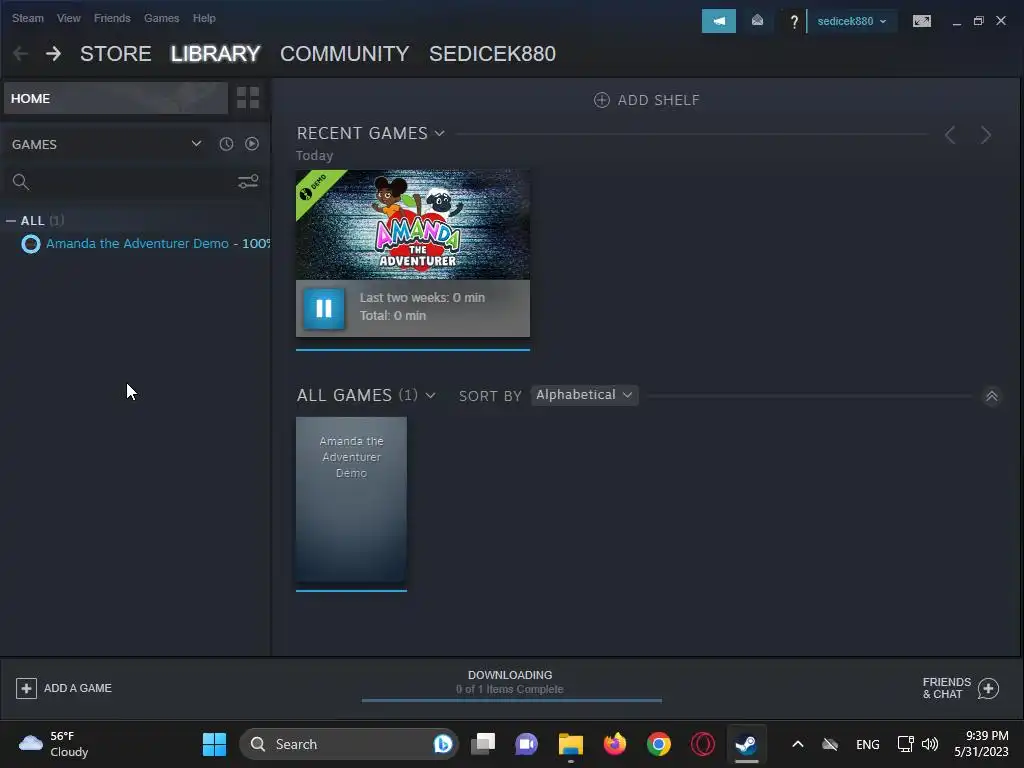This screenshot has height=768, width=1024.
Task: Open the COMMUNITY tab
Action: click(x=345, y=54)
